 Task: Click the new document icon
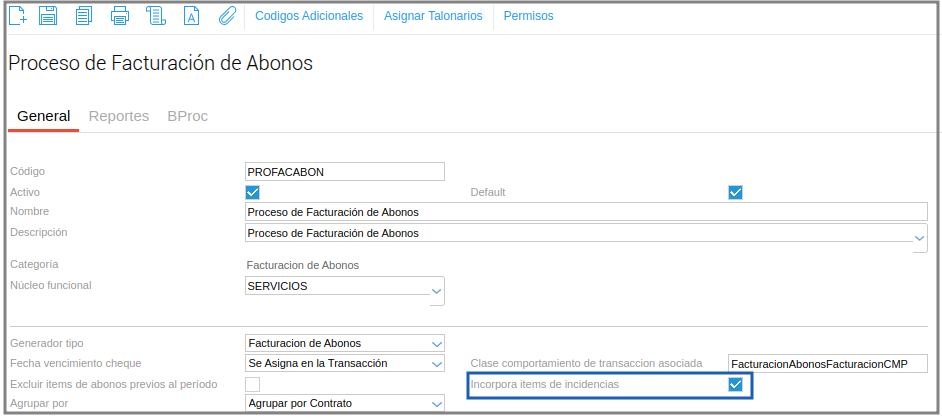(18, 16)
